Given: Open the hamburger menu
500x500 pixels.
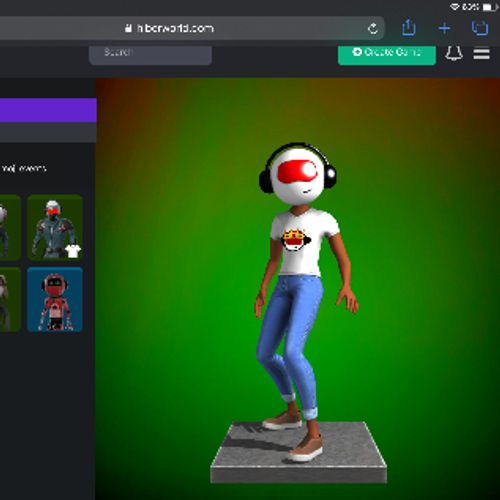Looking at the screenshot, I should pos(481,53).
